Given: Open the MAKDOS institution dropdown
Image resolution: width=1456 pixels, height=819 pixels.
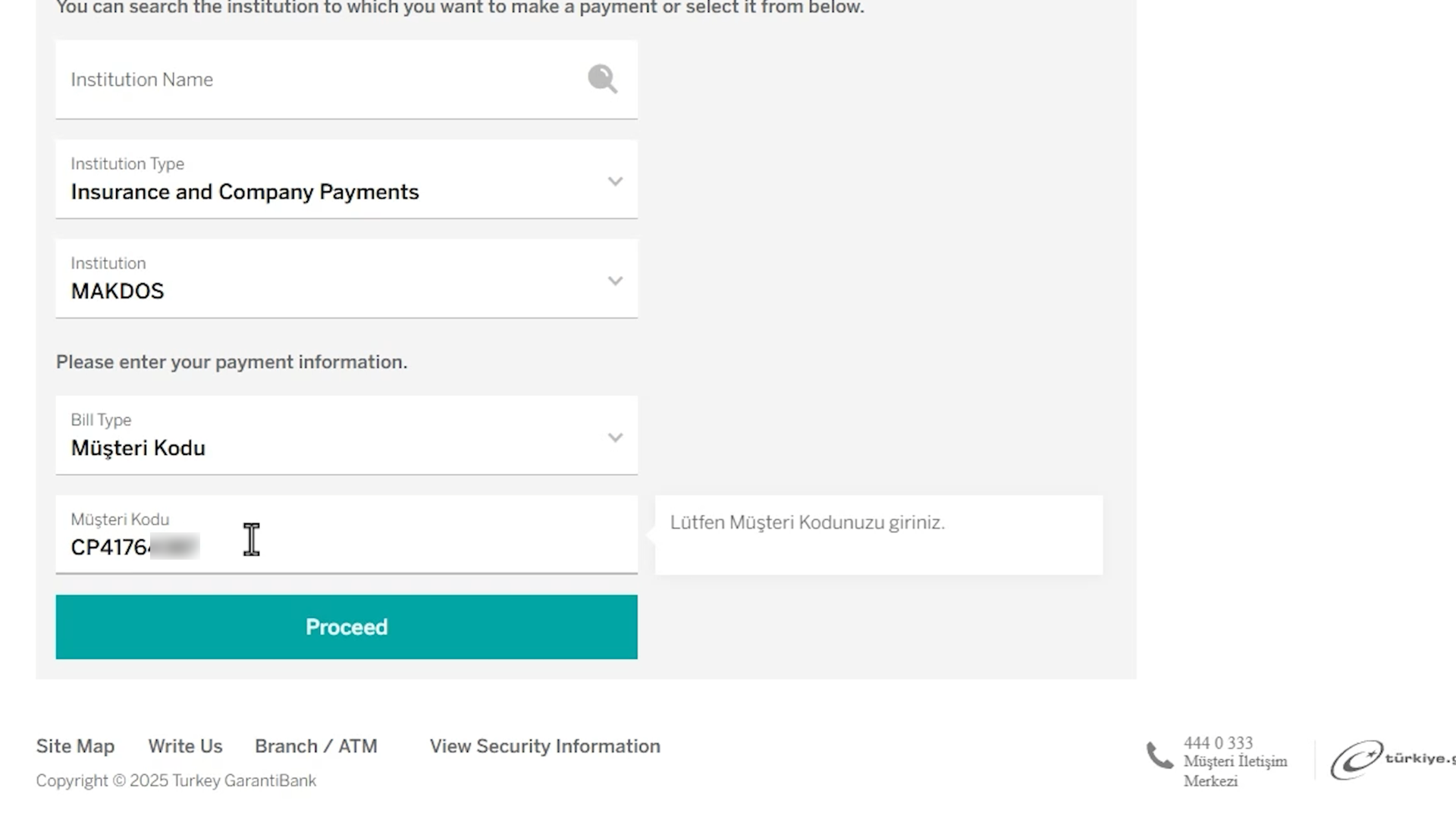Looking at the screenshot, I should [x=347, y=278].
